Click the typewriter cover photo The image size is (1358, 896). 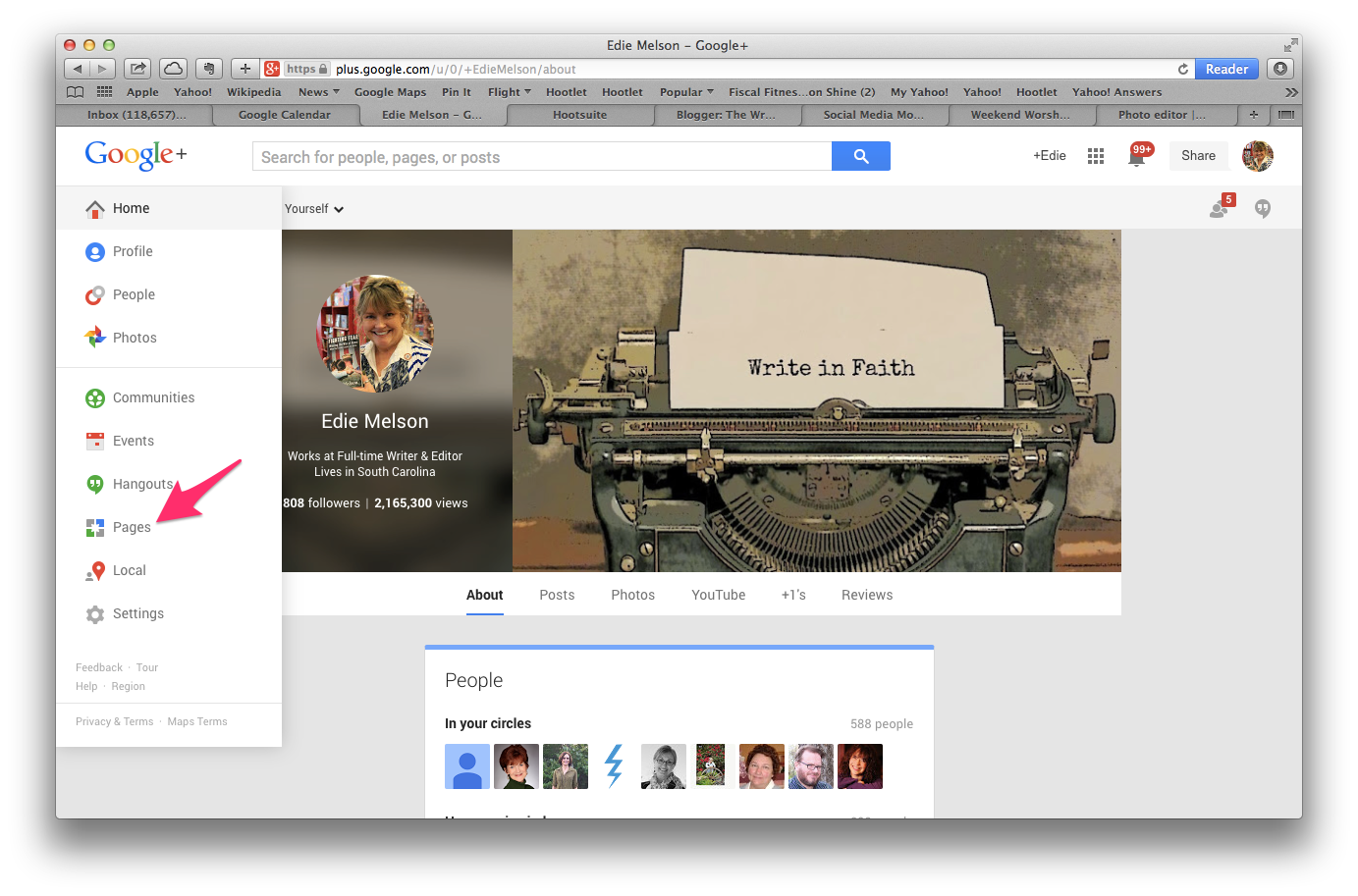pos(817,400)
